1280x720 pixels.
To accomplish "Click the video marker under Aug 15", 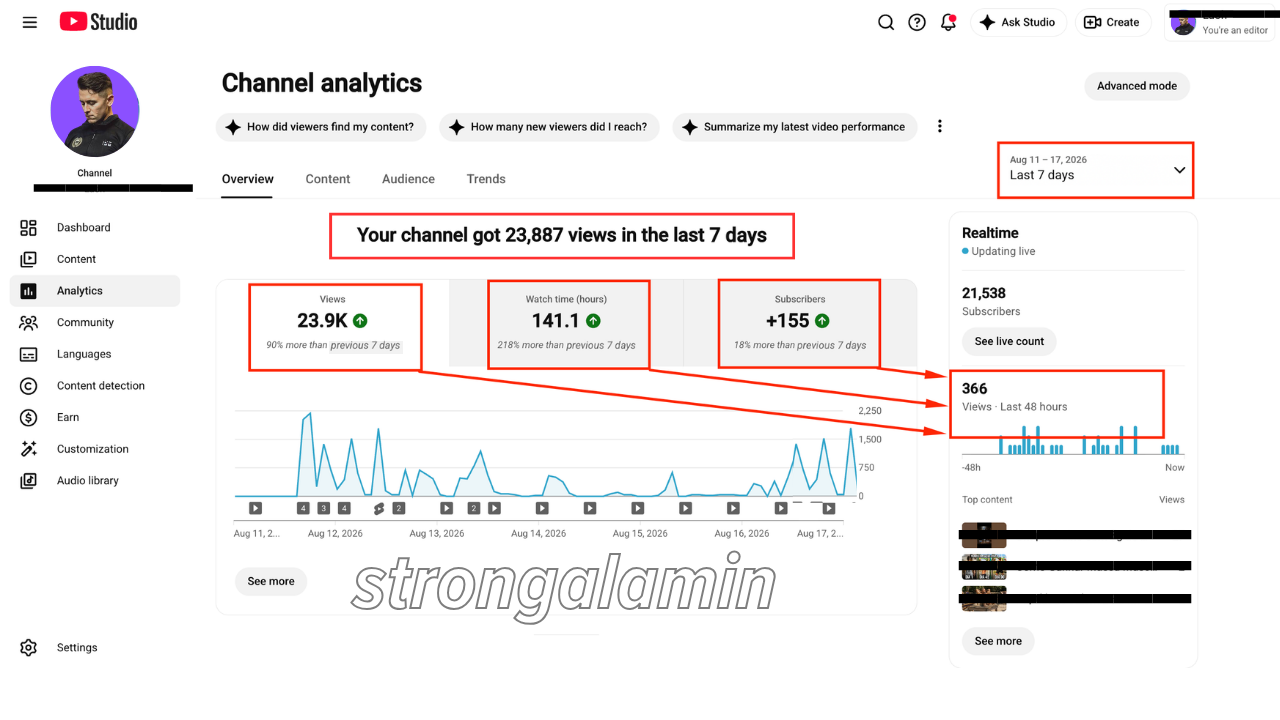I will pyautogui.click(x=637, y=508).
